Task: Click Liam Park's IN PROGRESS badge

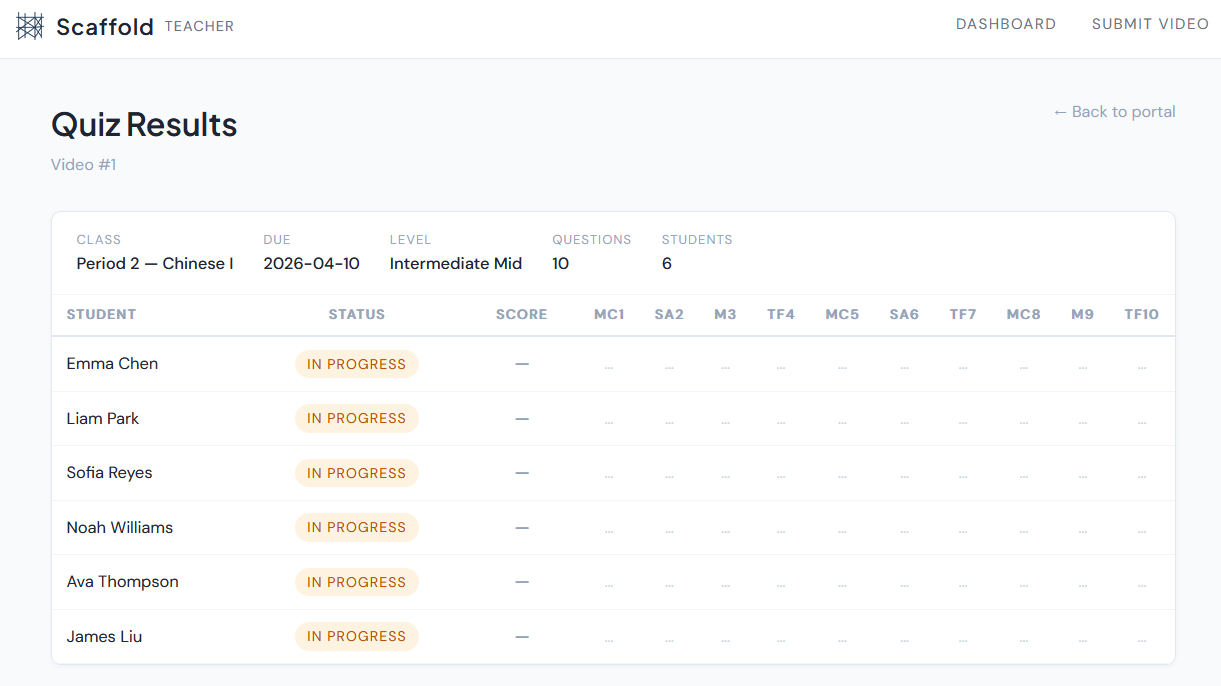Action: click(x=356, y=418)
